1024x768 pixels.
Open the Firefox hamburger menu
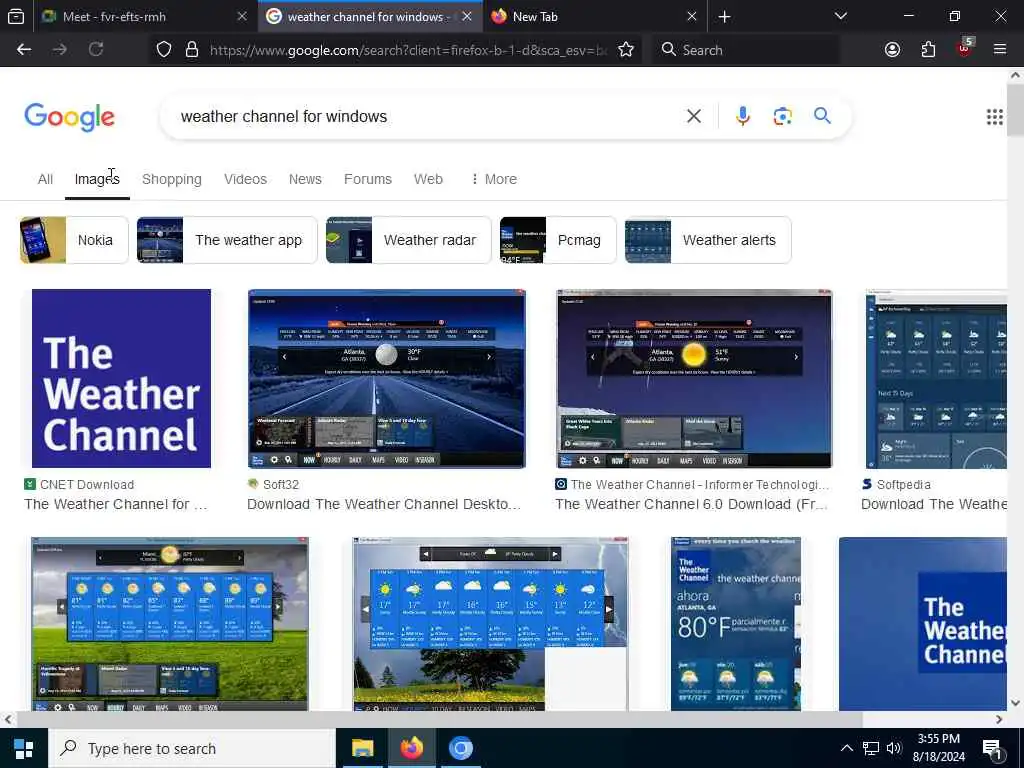coord(1000,50)
